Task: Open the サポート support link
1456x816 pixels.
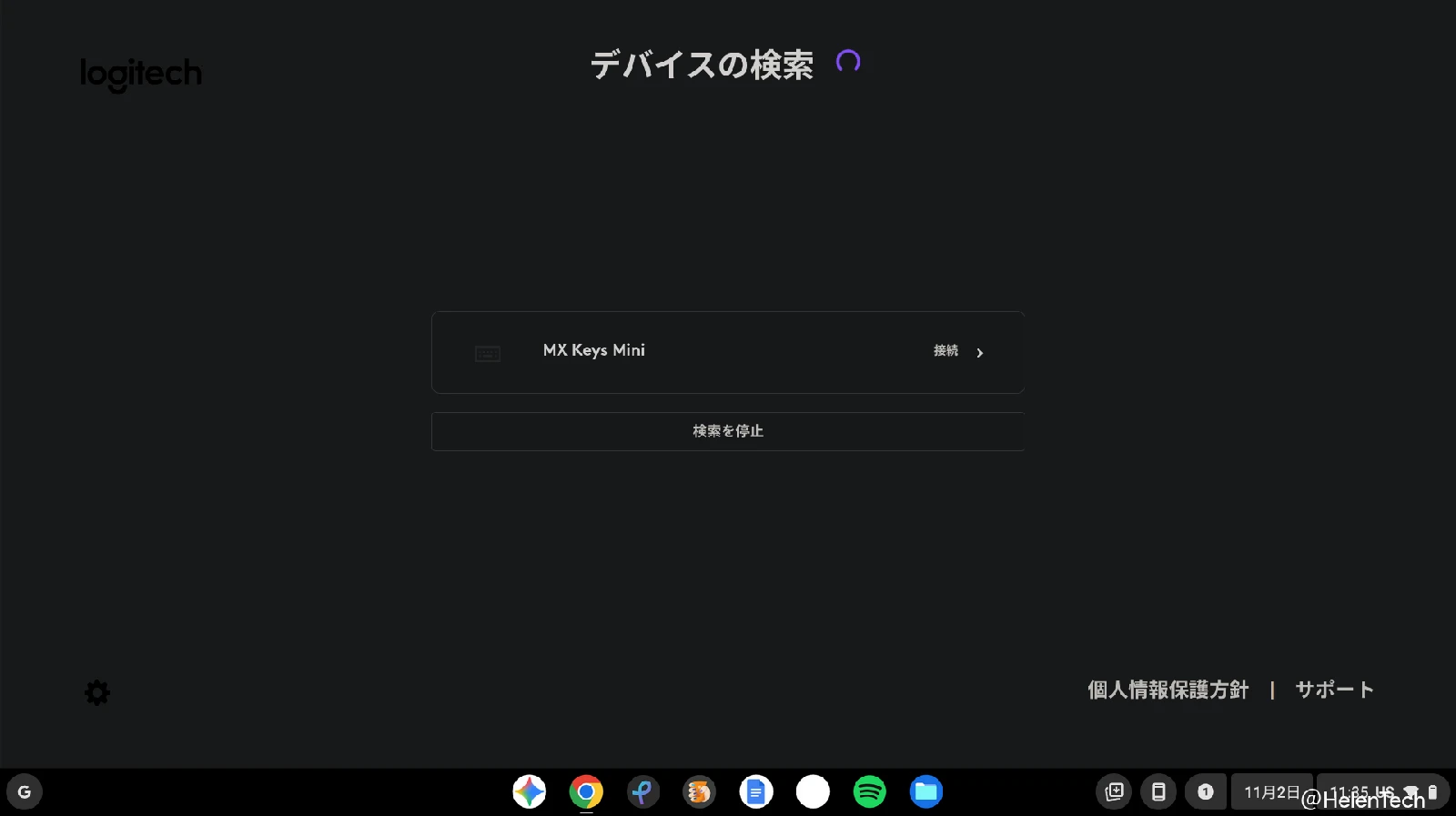Action: (x=1334, y=690)
